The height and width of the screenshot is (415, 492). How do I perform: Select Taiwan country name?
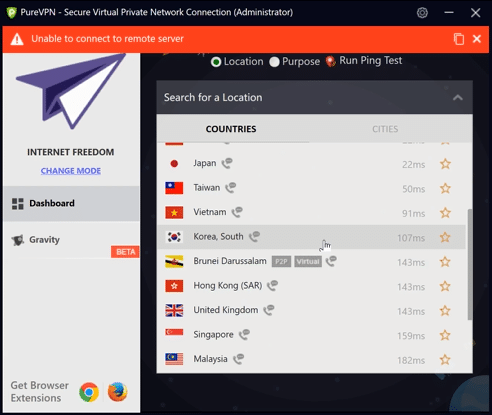[x=207, y=188]
